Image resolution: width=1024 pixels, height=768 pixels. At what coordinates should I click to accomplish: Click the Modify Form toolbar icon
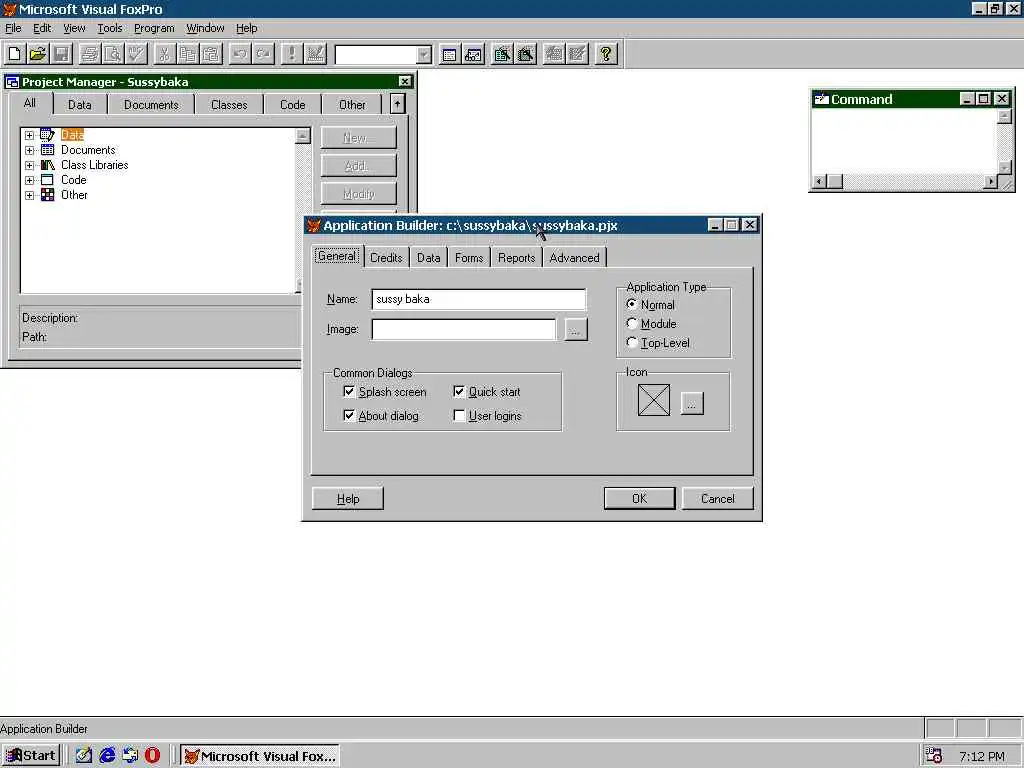point(315,54)
